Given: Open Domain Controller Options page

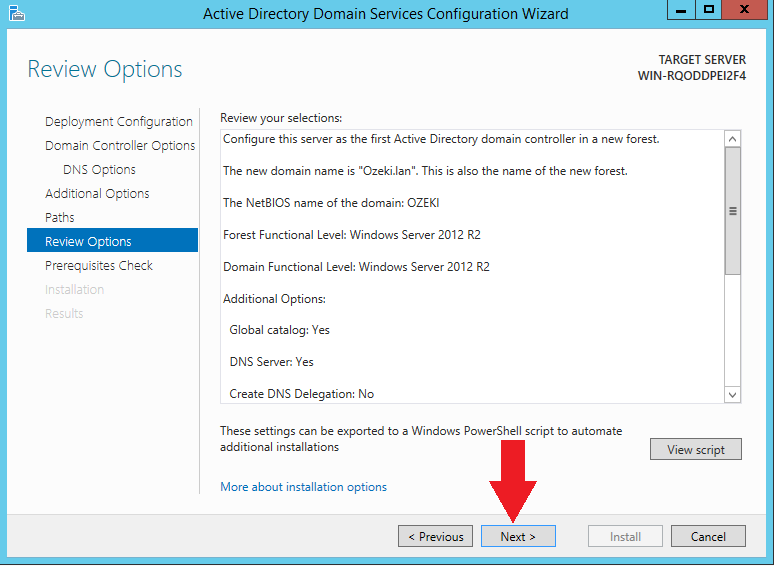Looking at the screenshot, I should [120, 146].
